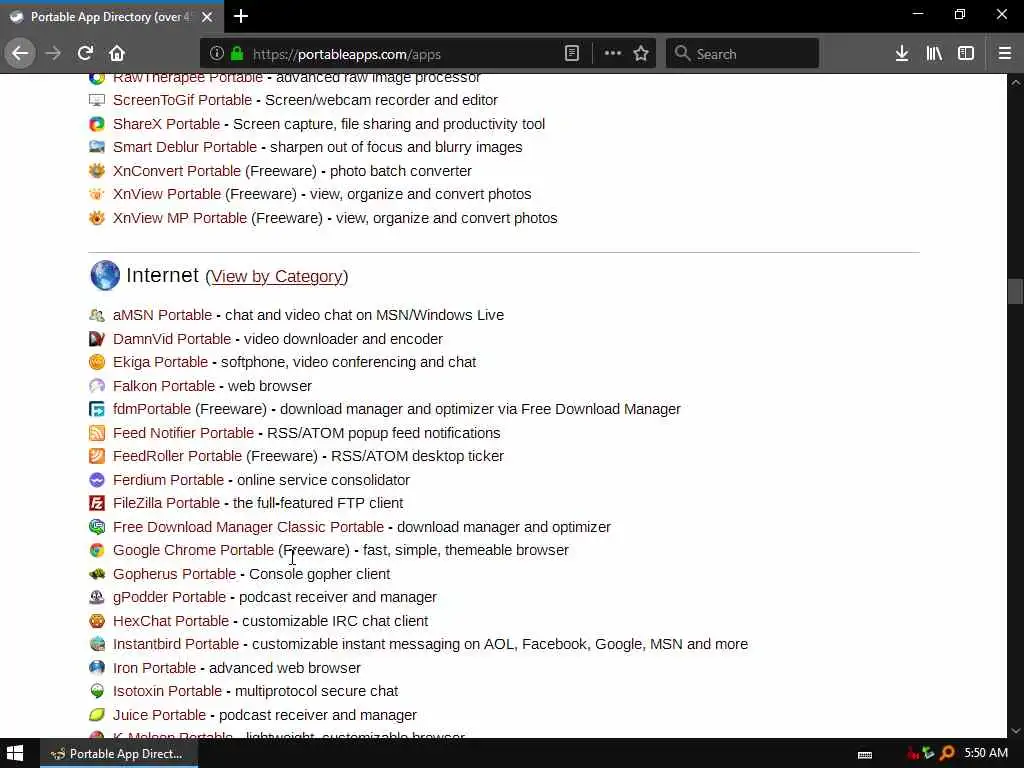The image size is (1024, 768).
Task: Open aMSN Portable link
Action: click(162, 315)
